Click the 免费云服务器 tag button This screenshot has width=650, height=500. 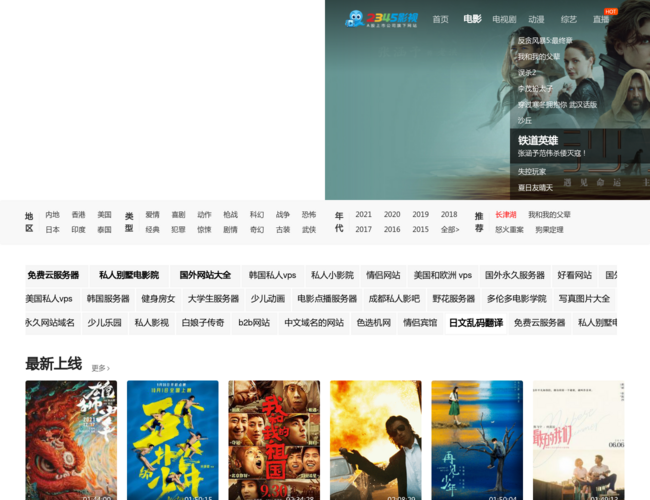pyautogui.click(x=53, y=275)
